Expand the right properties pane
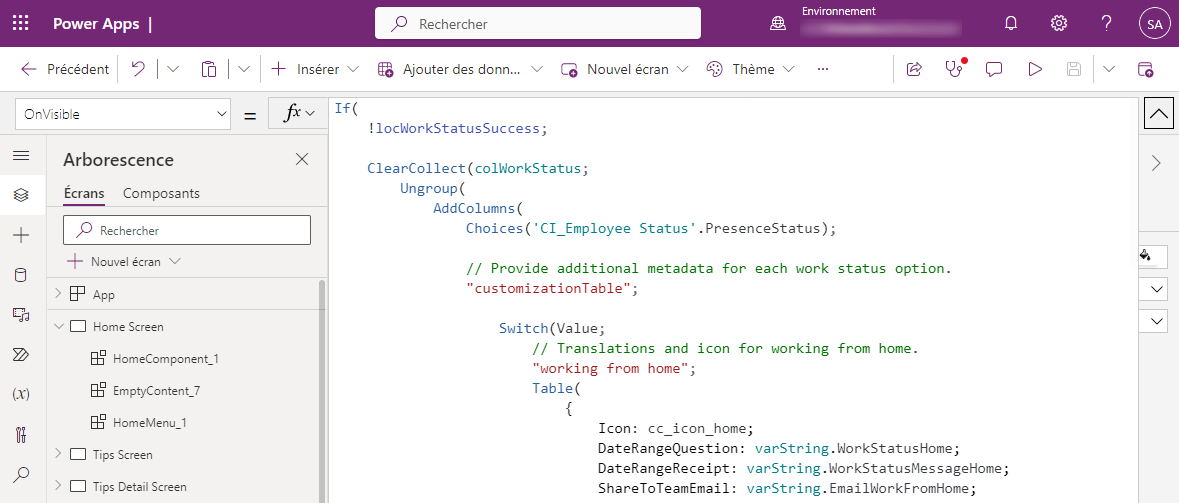 click(x=1156, y=163)
